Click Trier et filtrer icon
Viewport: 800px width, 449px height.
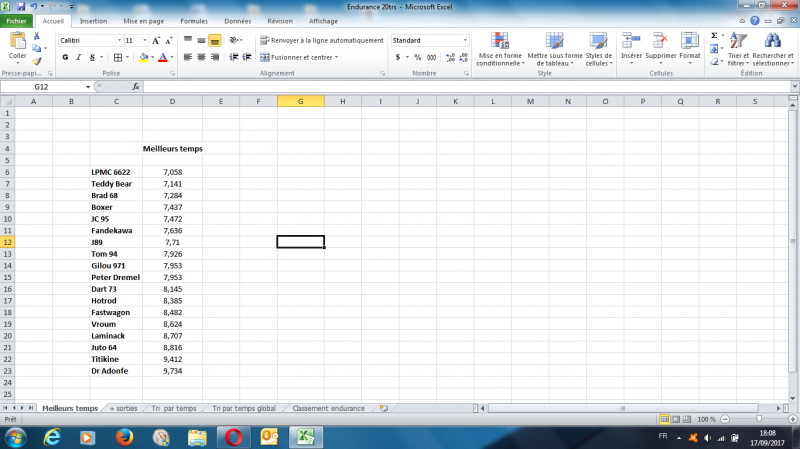point(738,49)
